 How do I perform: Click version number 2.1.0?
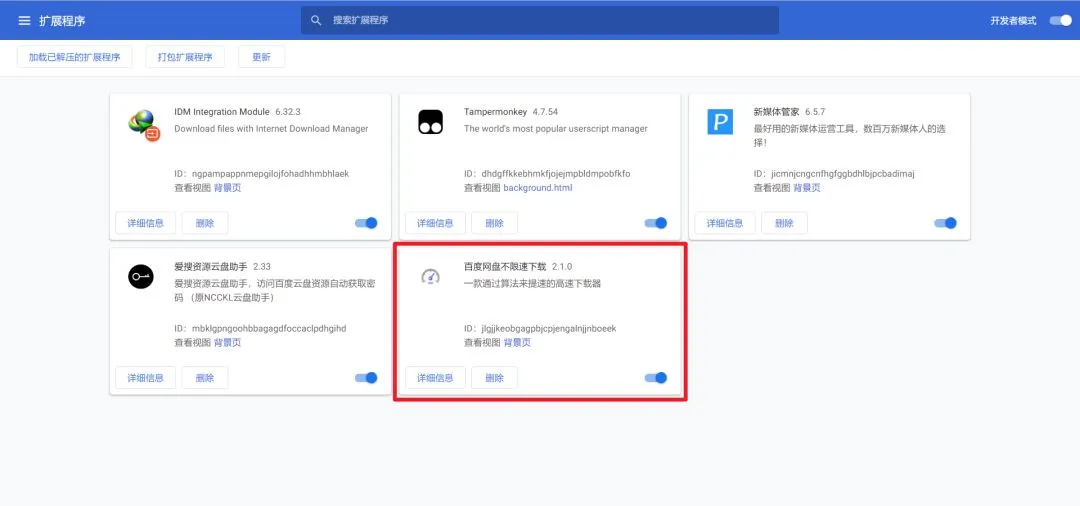562,266
